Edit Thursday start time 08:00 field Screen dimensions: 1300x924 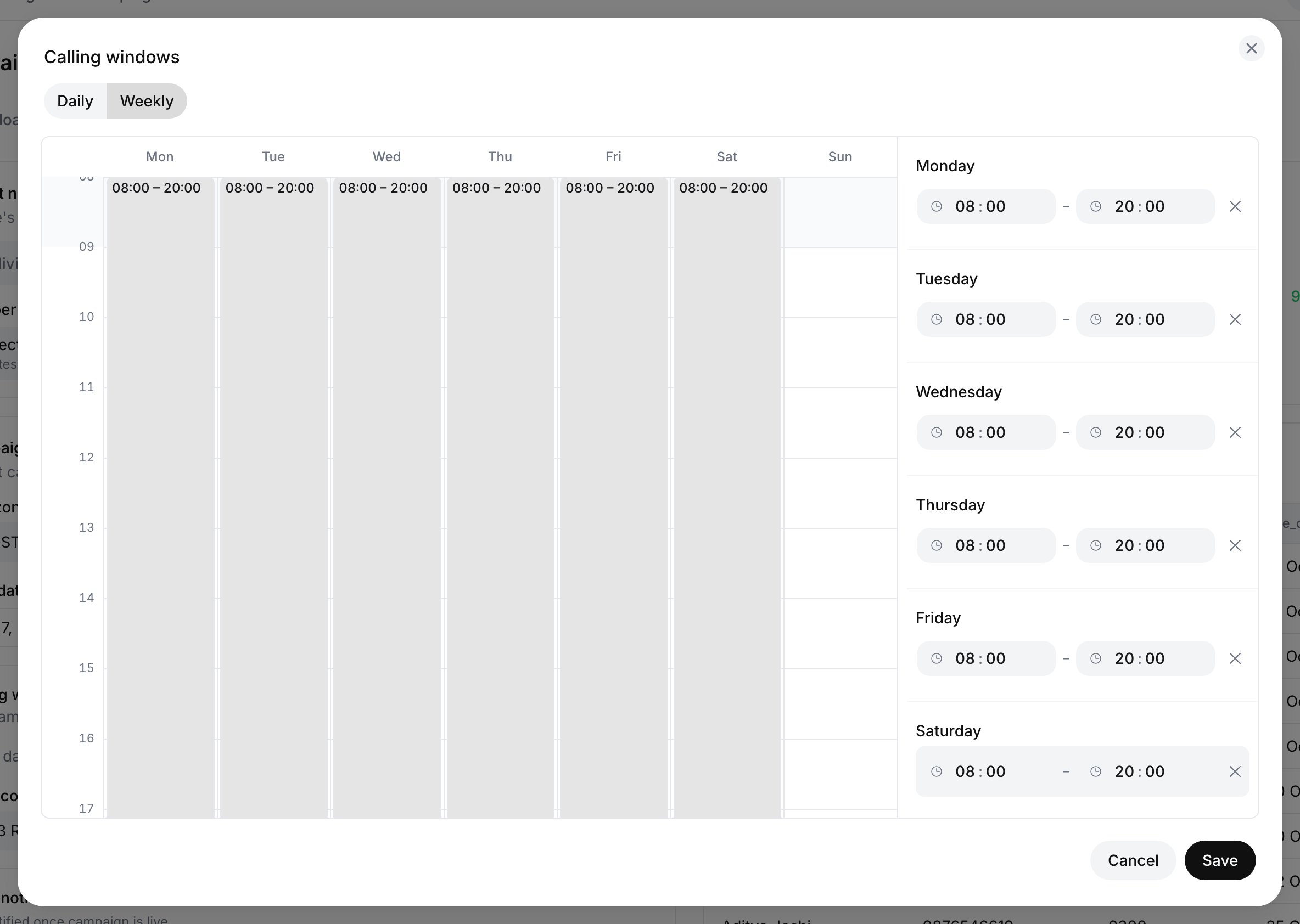986,545
